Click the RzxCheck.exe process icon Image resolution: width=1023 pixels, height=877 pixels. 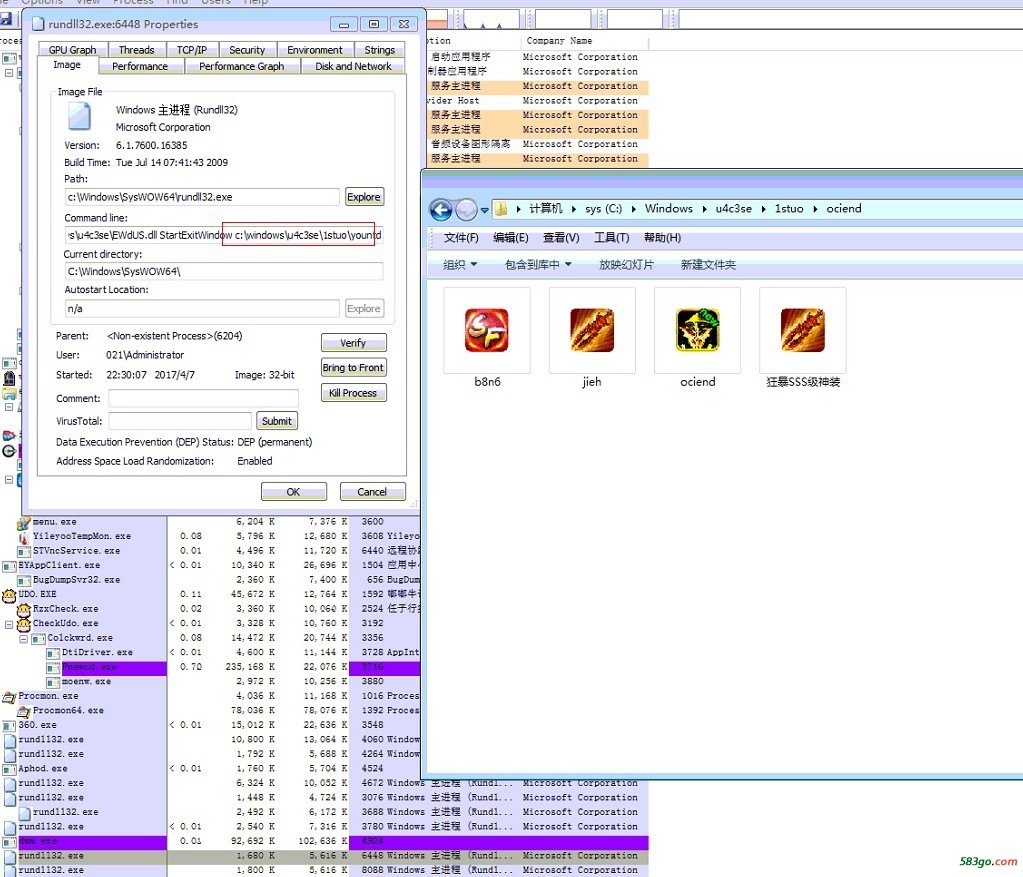pos(24,609)
